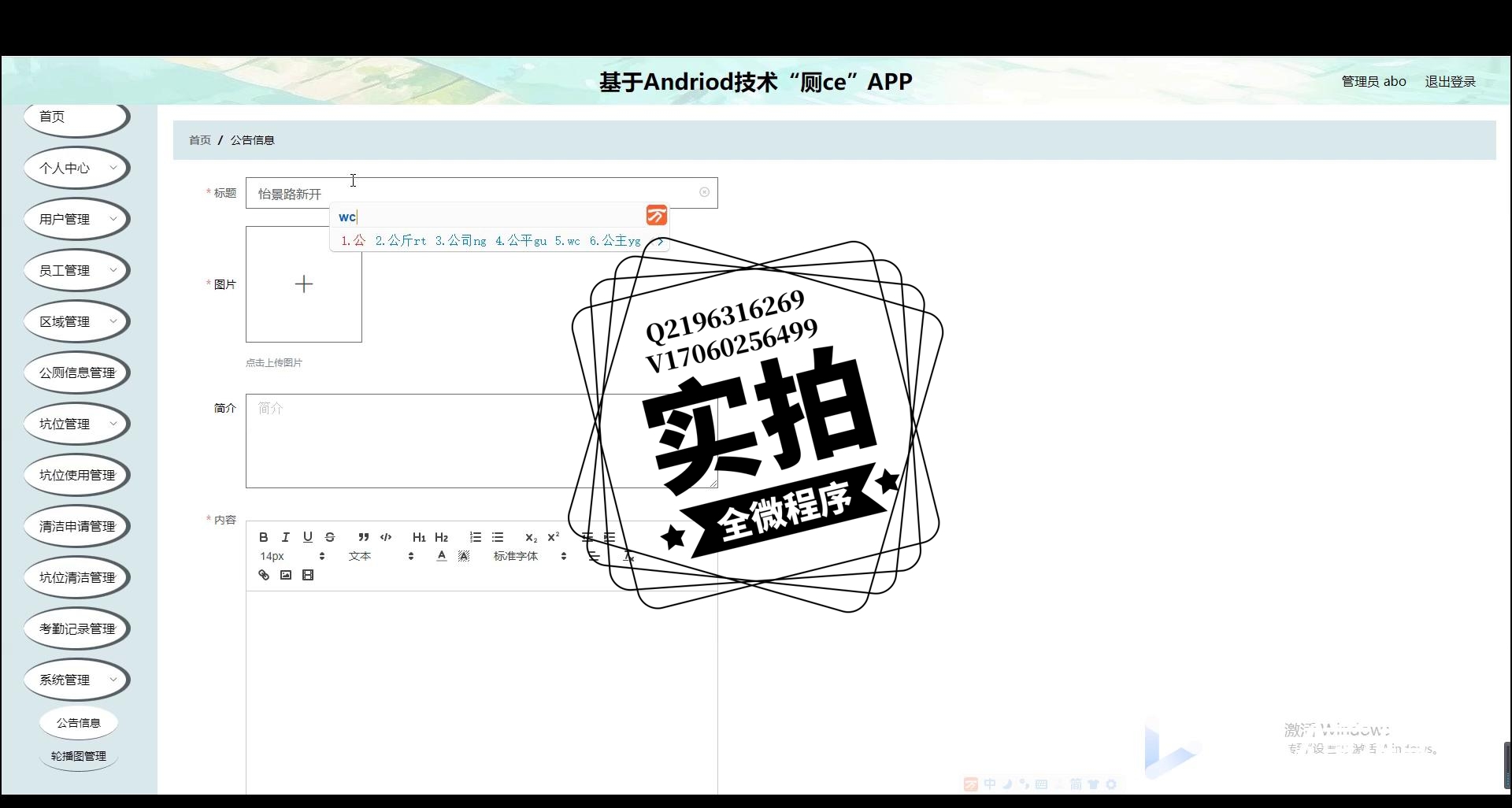Viewport: 1512px width, 808px height.
Task: Show next page of IME candidates
Action: pos(660,241)
